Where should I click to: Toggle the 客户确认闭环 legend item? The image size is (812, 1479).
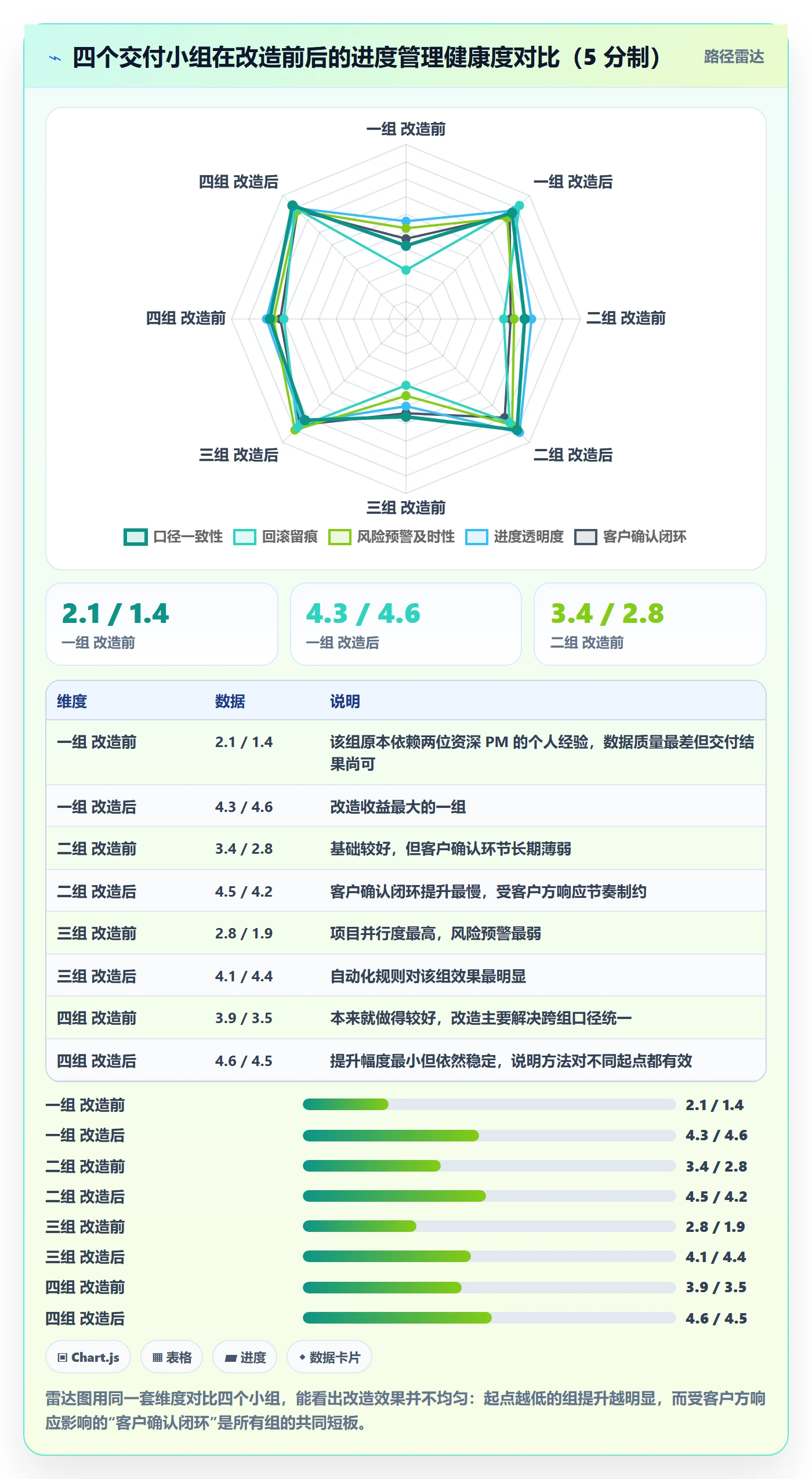coord(630,537)
